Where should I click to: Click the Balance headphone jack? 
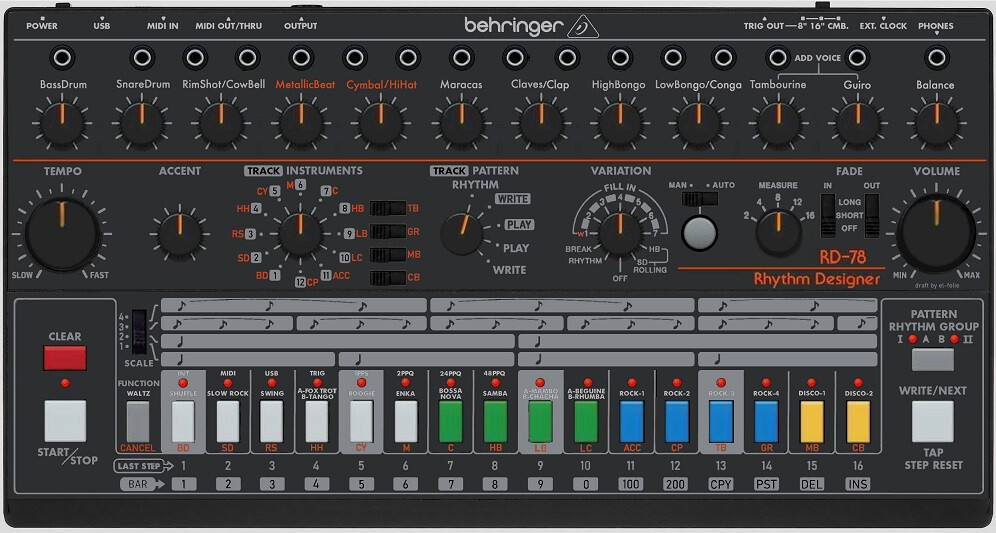[x=936, y=58]
